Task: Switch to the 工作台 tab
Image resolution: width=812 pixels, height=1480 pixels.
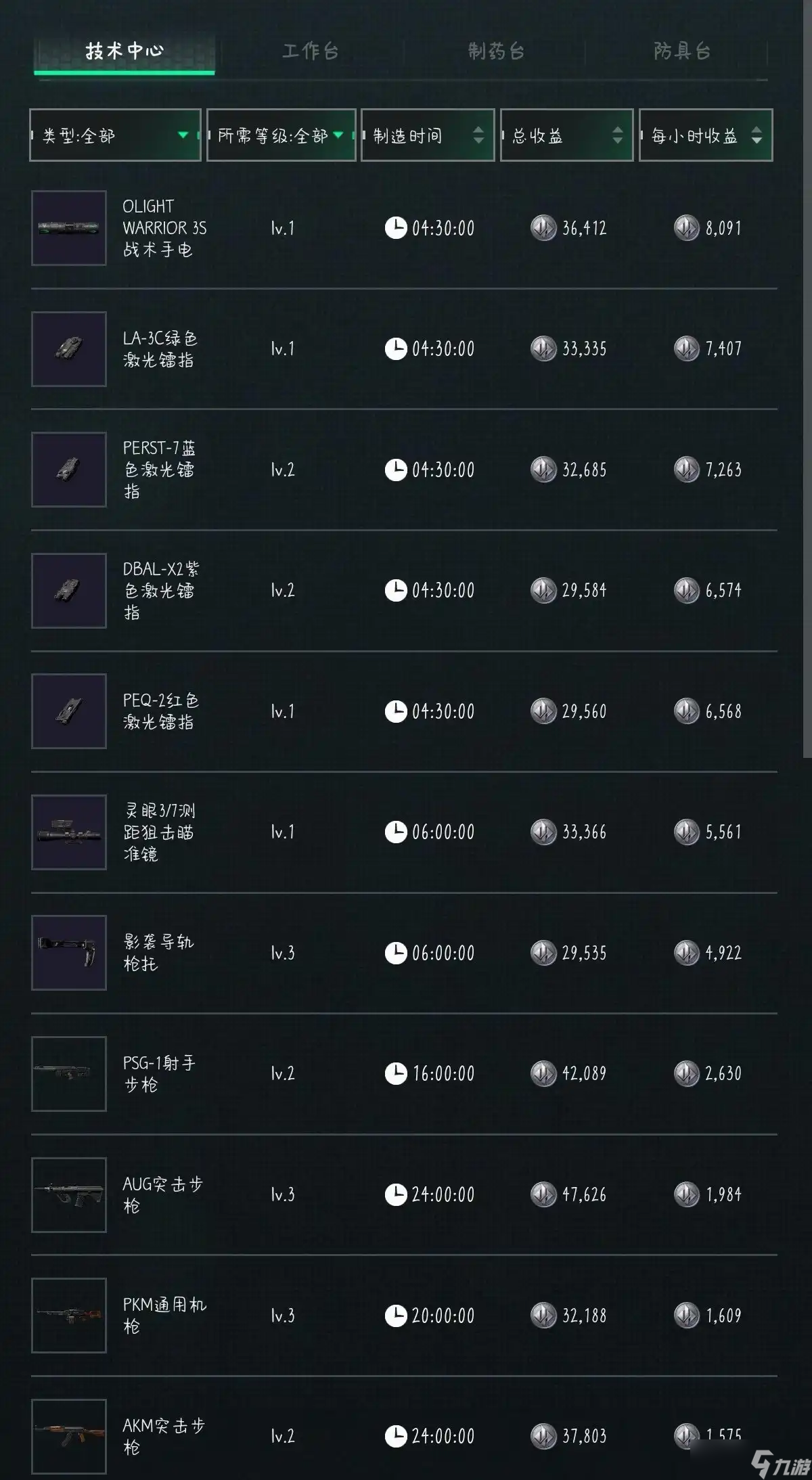Action: click(x=311, y=51)
